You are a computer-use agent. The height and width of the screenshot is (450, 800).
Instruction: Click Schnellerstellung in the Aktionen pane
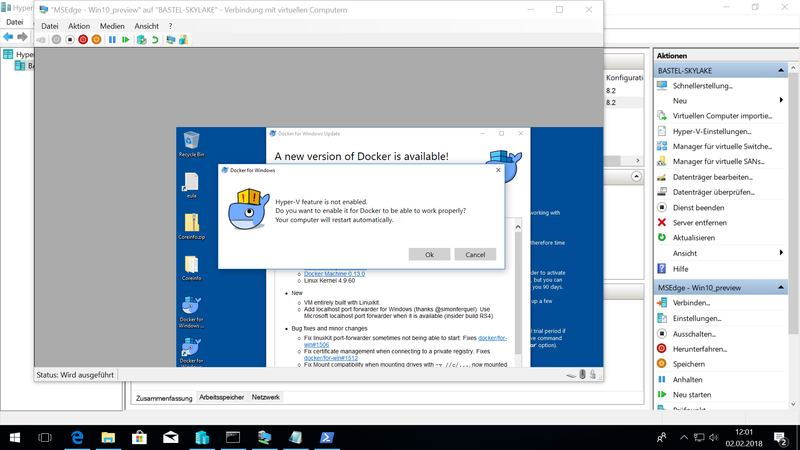pos(703,86)
